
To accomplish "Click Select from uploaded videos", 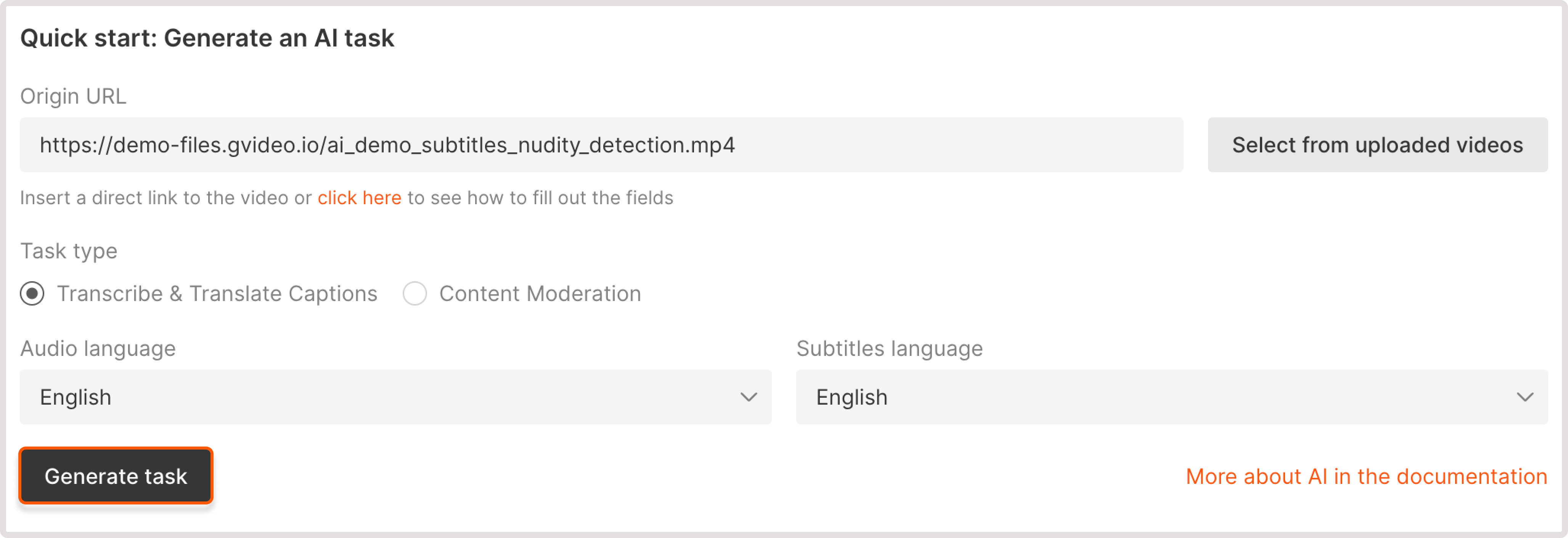I will [x=1377, y=145].
